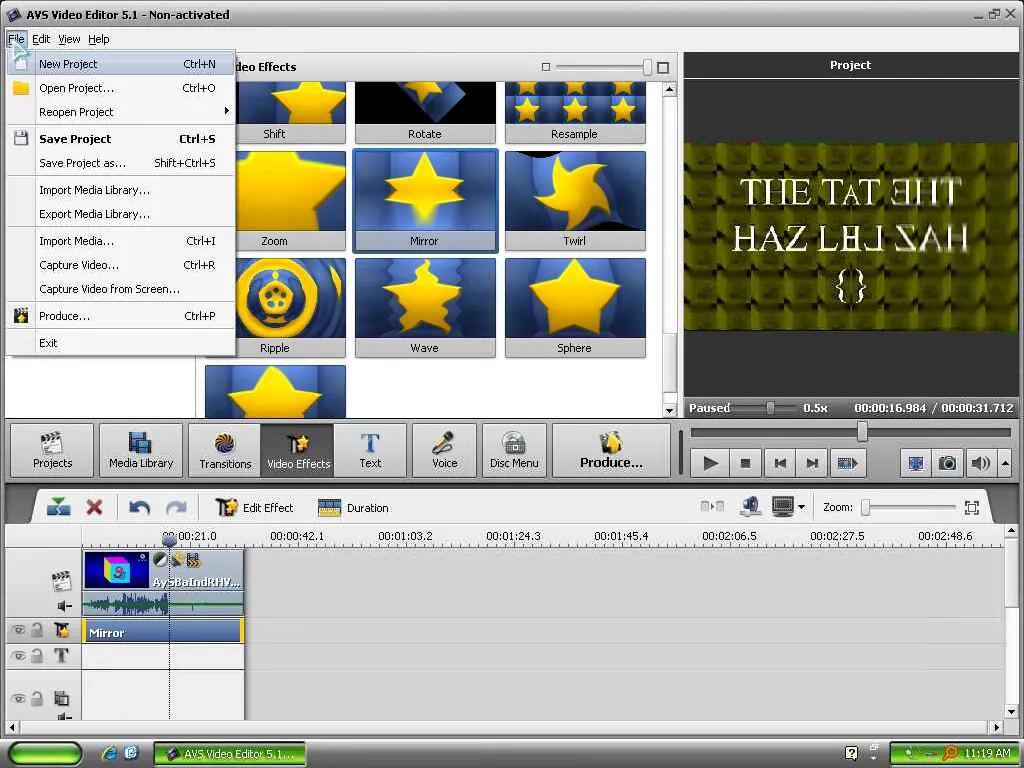Take a snapshot with camera icon
This screenshot has width=1024, height=768.
click(948, 463)
